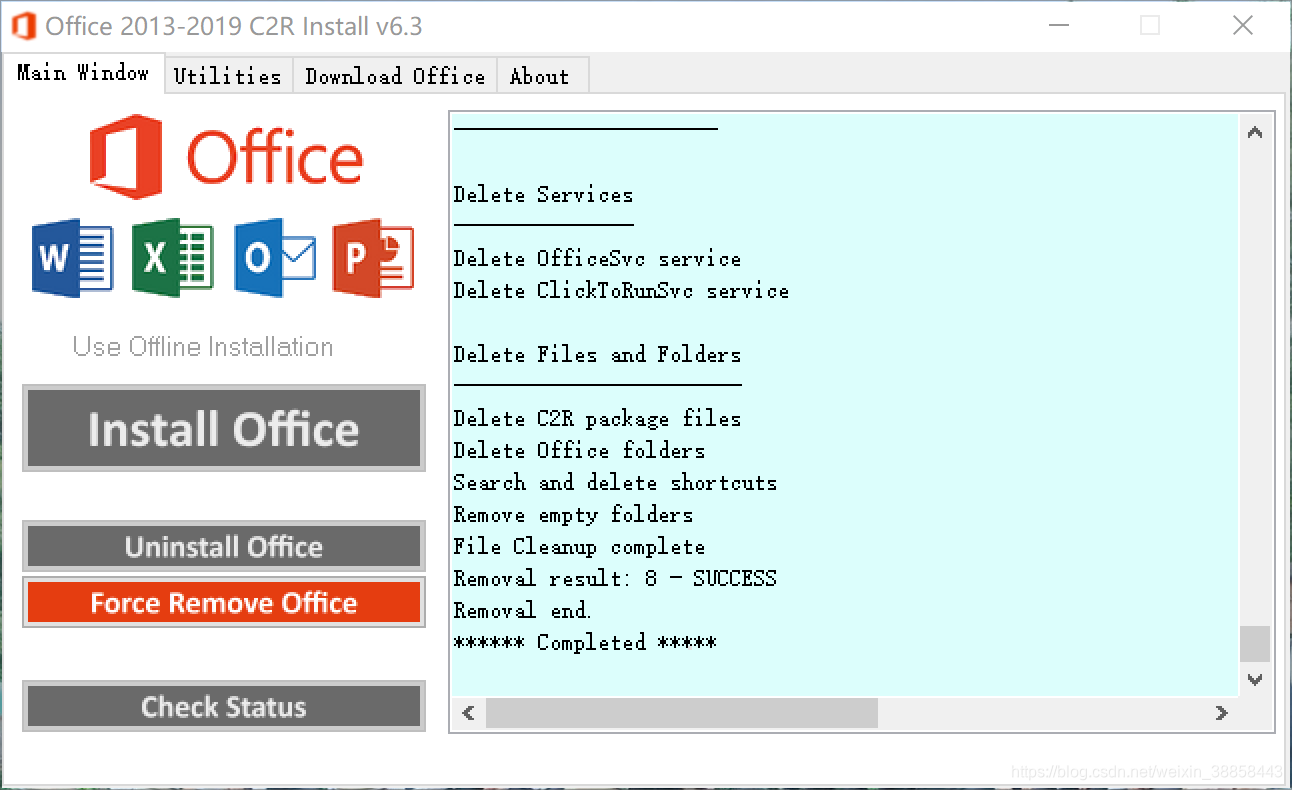Screen dimensions: 1292x790
Task: Click 'File Cleanup complete' log line
Action: coord(579,546)
